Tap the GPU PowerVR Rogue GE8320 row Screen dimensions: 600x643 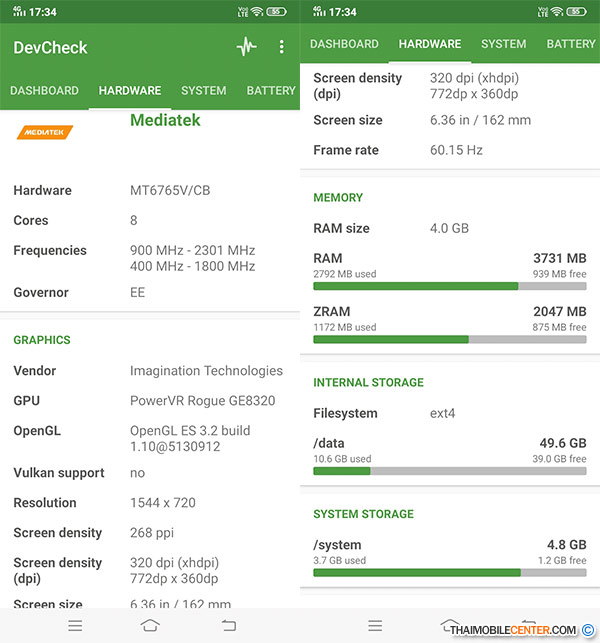tap(150, 401)
